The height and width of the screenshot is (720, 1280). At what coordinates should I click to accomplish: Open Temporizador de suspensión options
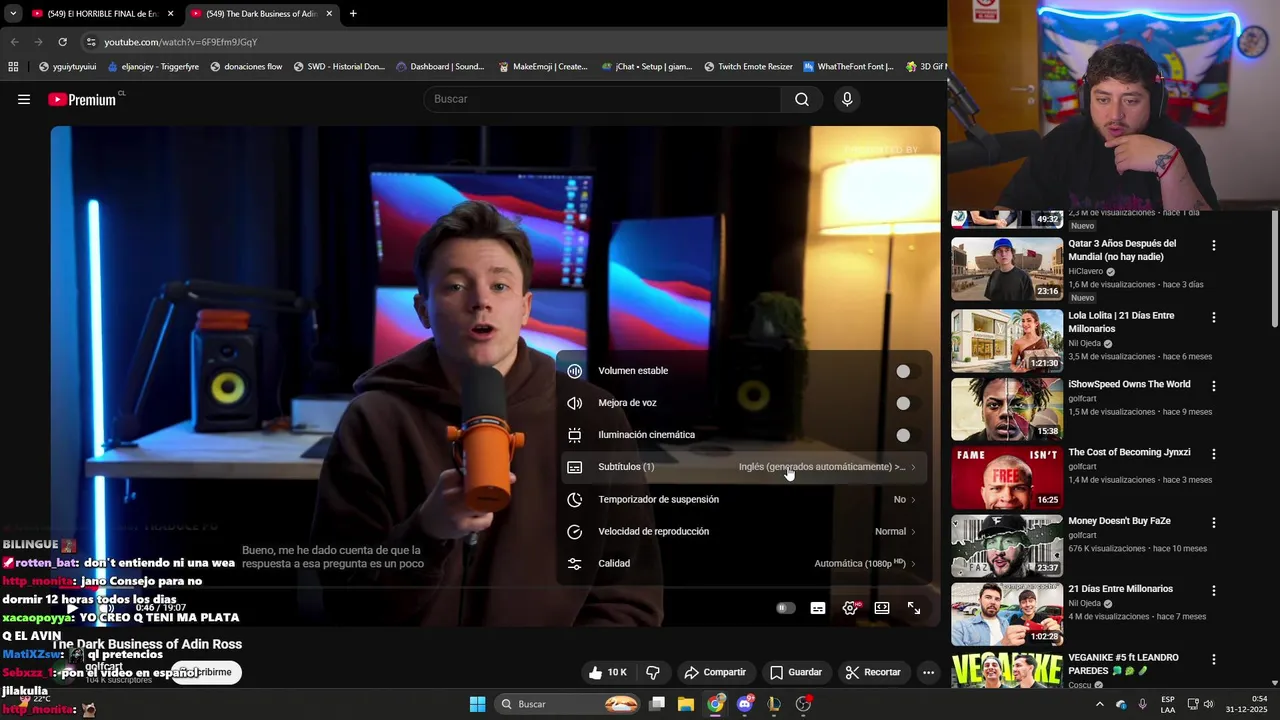pos(744,499)
